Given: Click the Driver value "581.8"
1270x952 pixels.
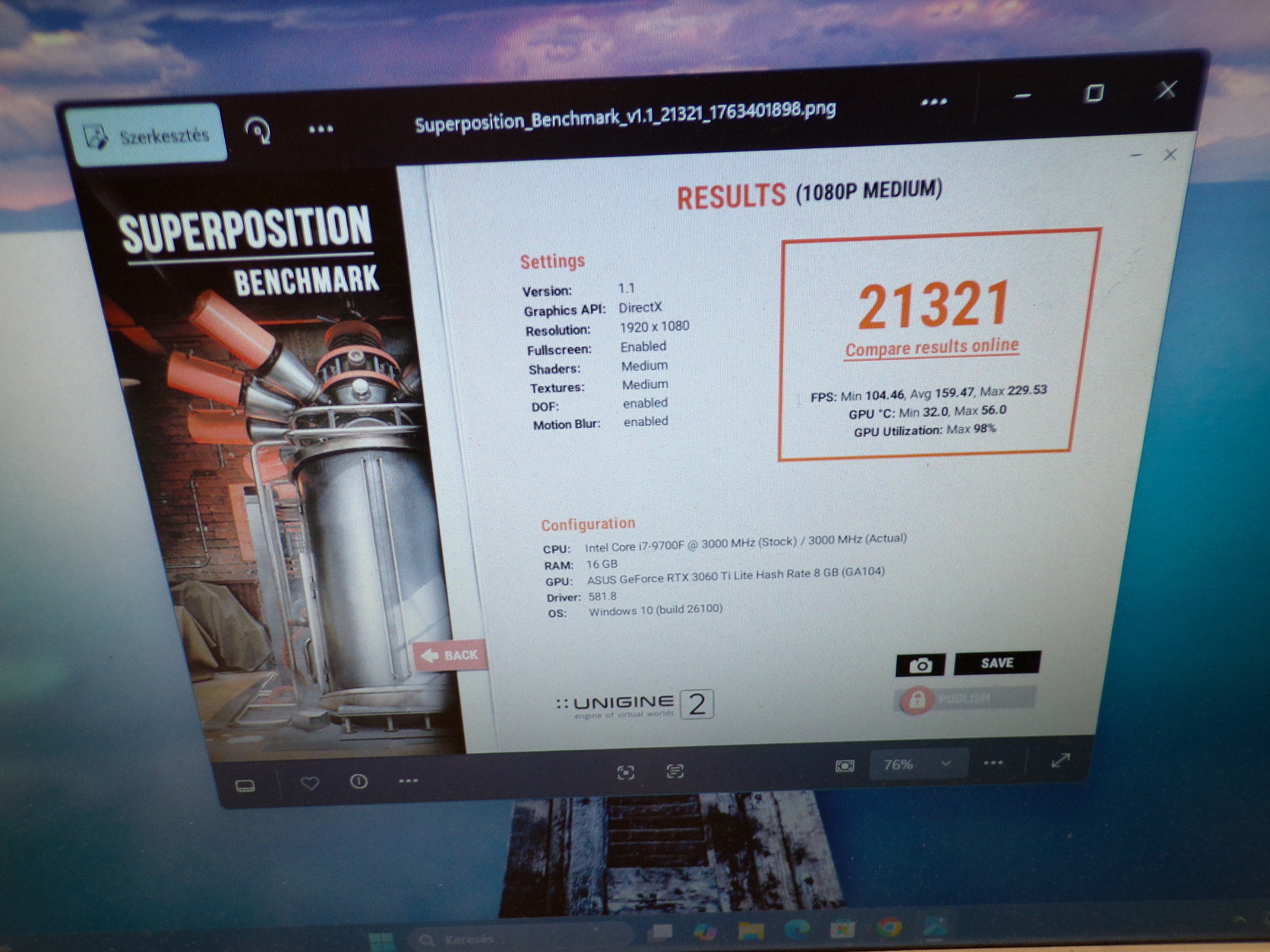Looking at the screenshot, I should coord(602,597).
